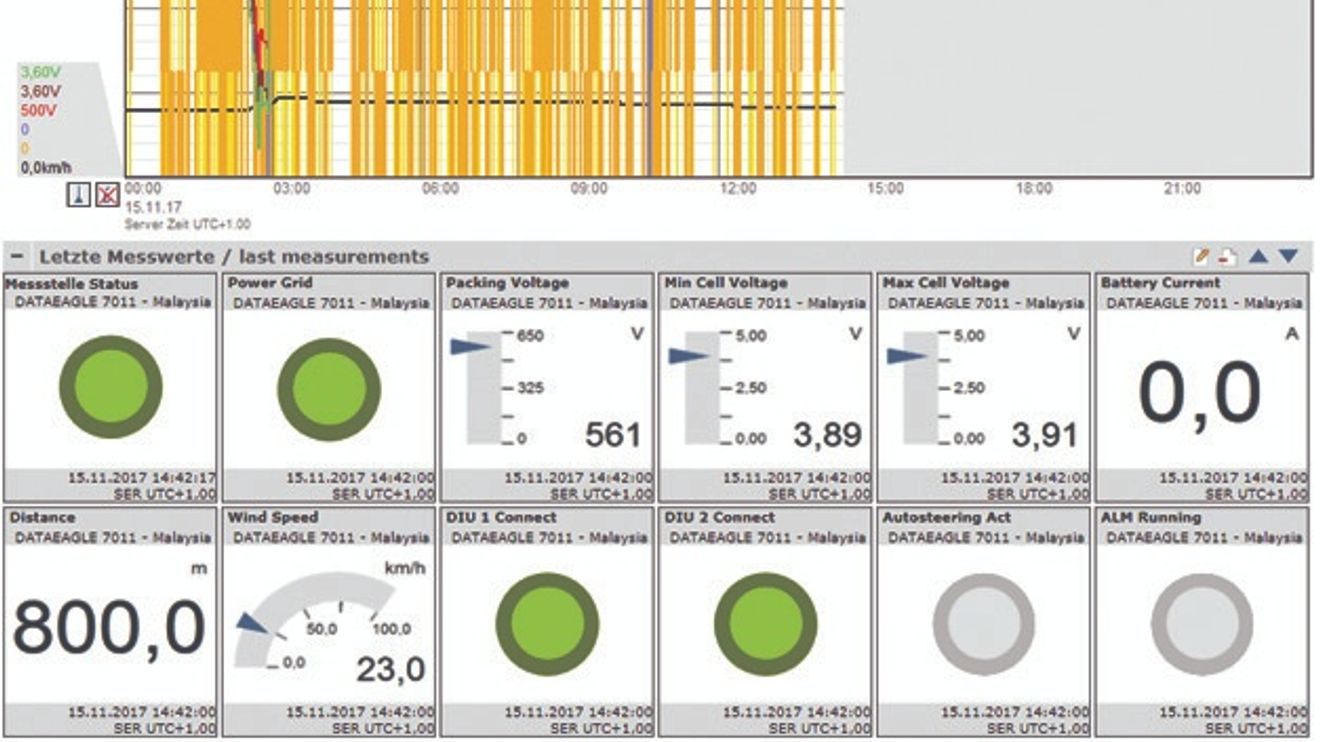
Task: Move the measurements panel up with the up arrow
Action: (1258, 257)
